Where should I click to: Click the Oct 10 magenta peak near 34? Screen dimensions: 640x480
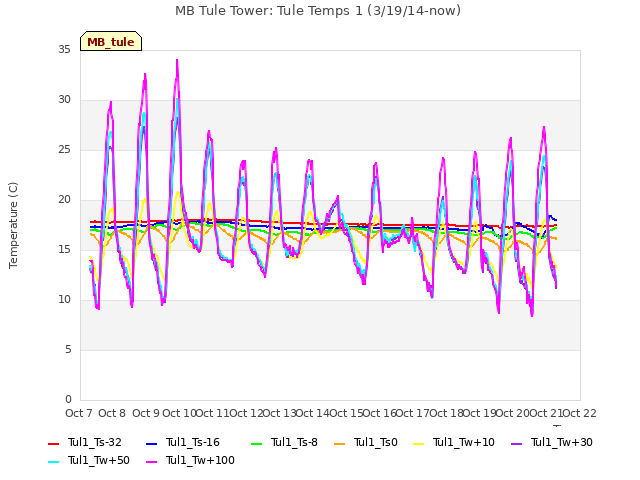177,61
